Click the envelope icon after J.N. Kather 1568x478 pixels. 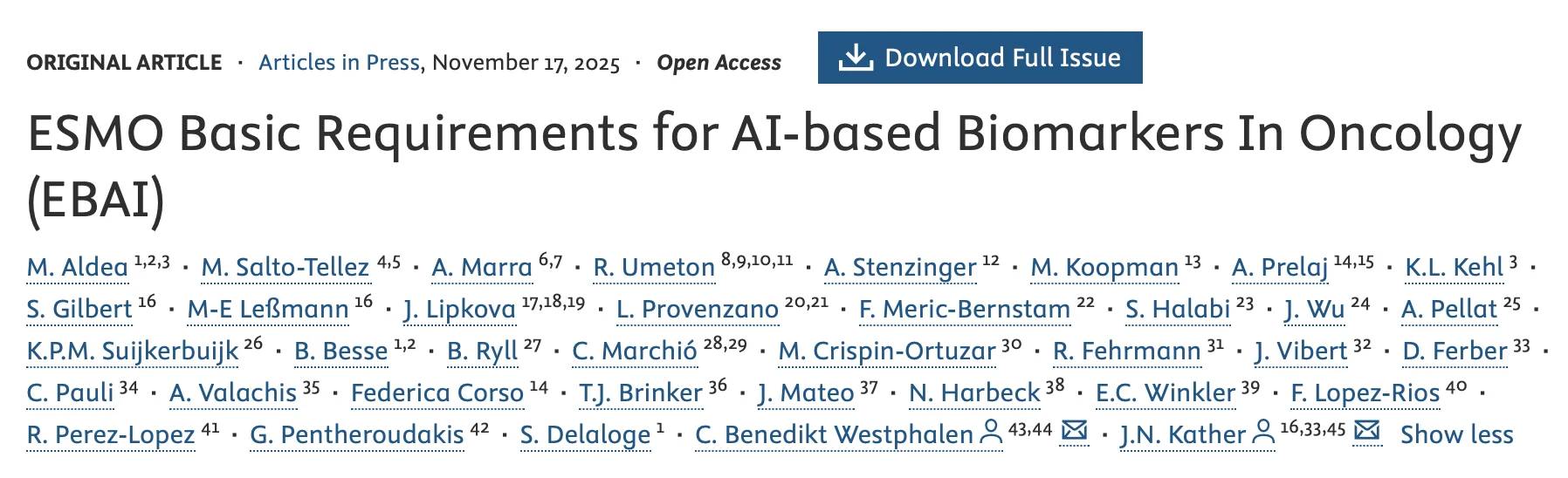[1366, 431]
